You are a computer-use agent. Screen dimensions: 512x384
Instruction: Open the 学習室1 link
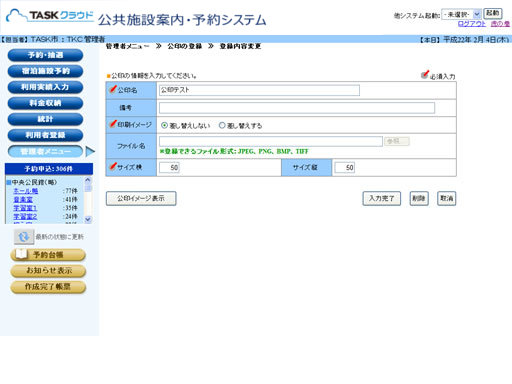(x=25, y=208)
